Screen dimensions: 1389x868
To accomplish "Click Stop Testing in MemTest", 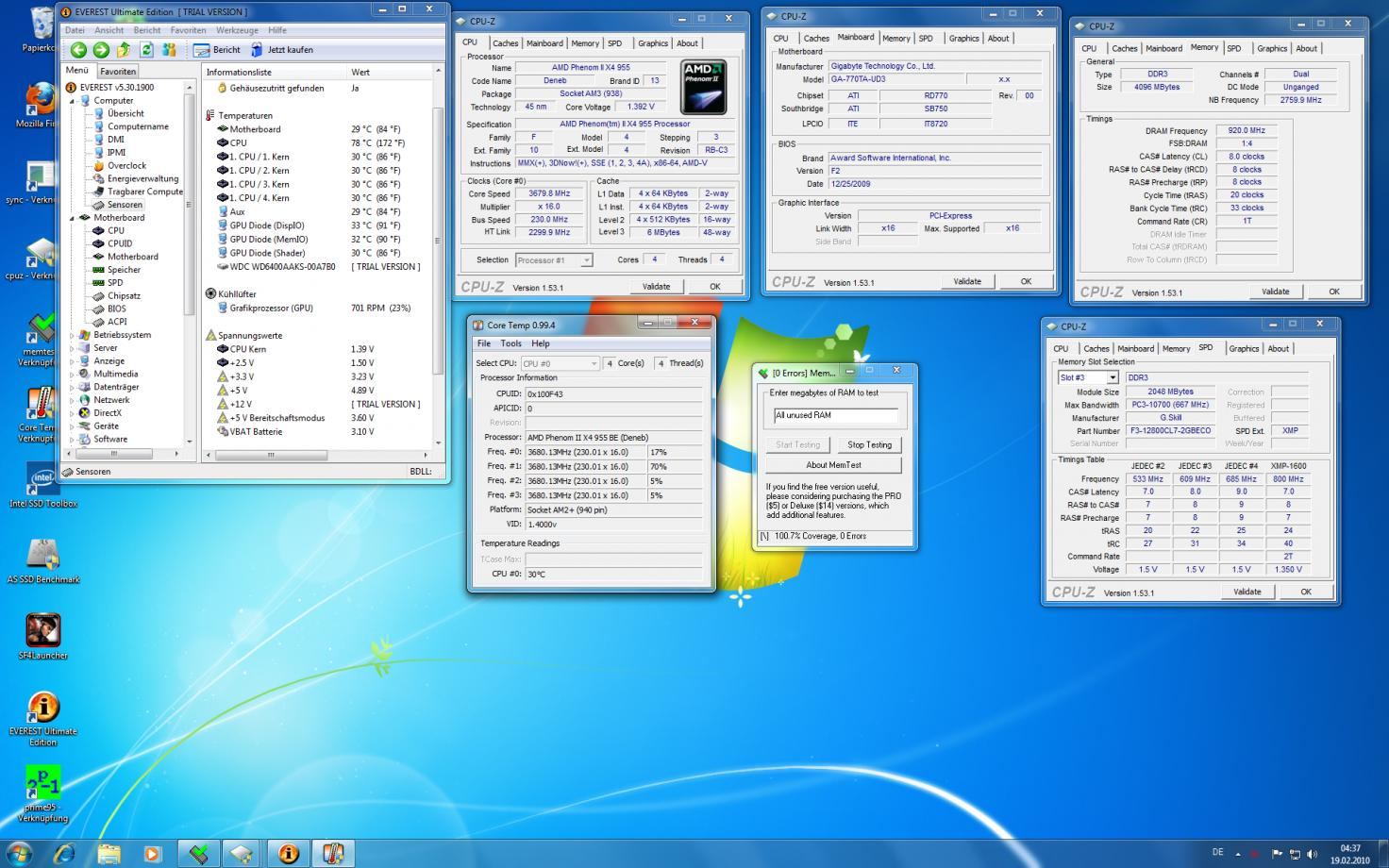I will click(869, 444).
